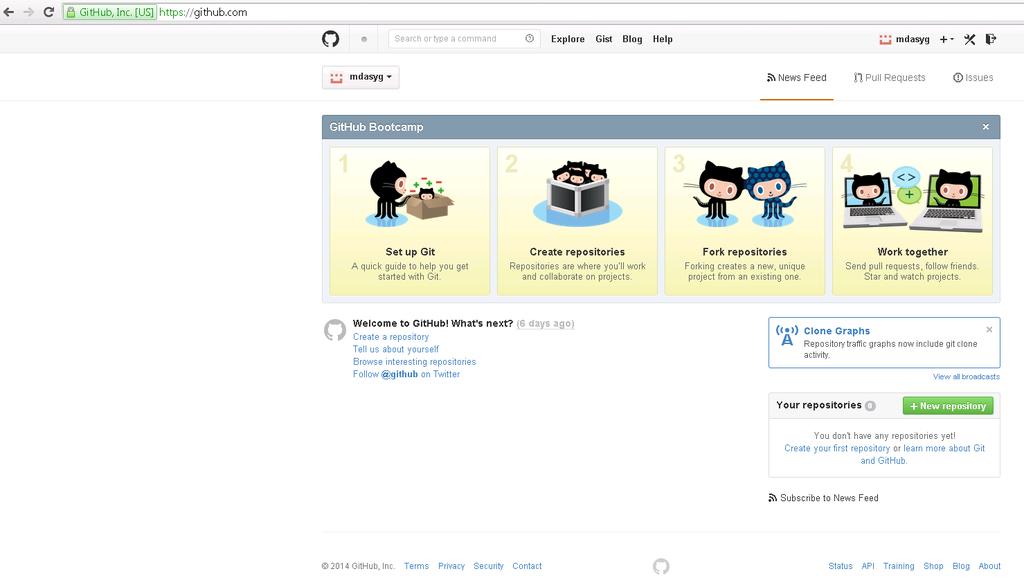Open account settings tools icon
This screenshot has width=1024, height=578.
(970, 39)
